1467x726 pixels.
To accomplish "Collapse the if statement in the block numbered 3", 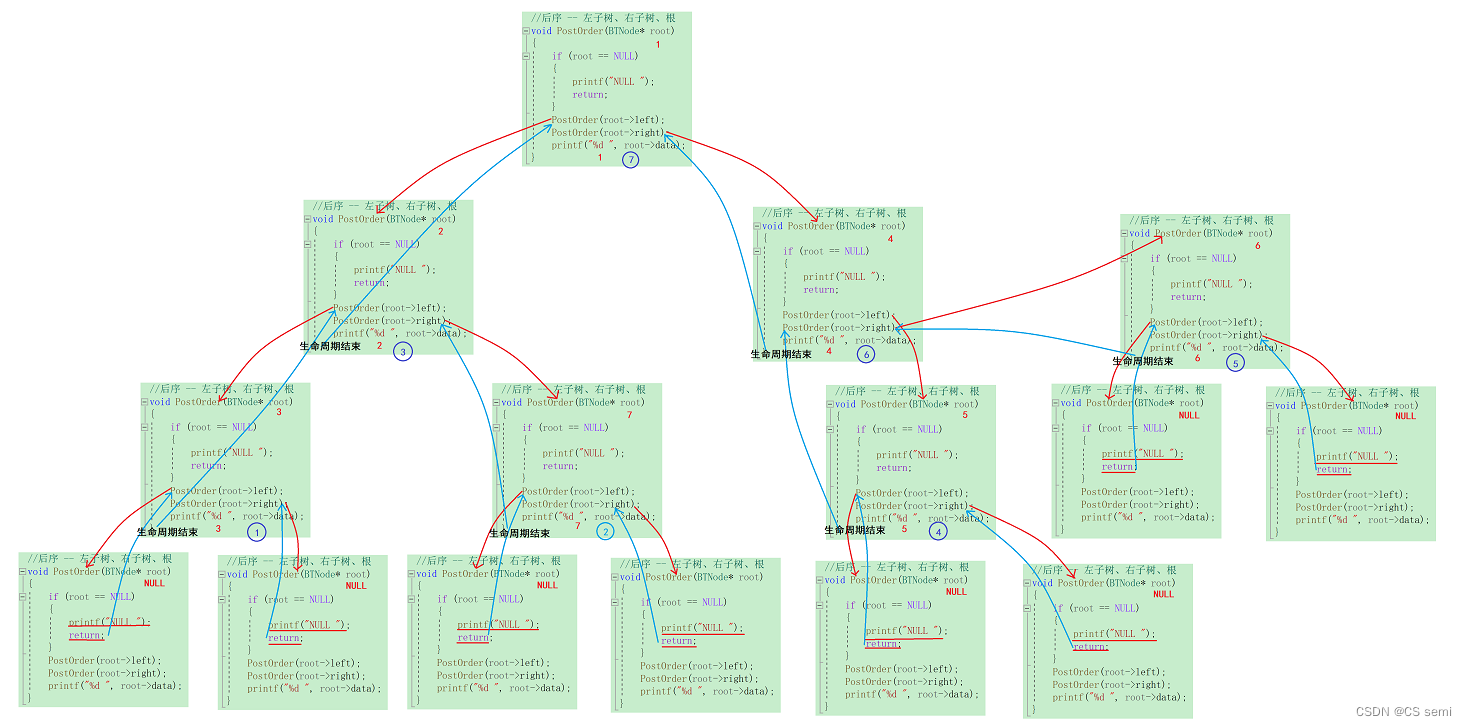I will 145,427.
